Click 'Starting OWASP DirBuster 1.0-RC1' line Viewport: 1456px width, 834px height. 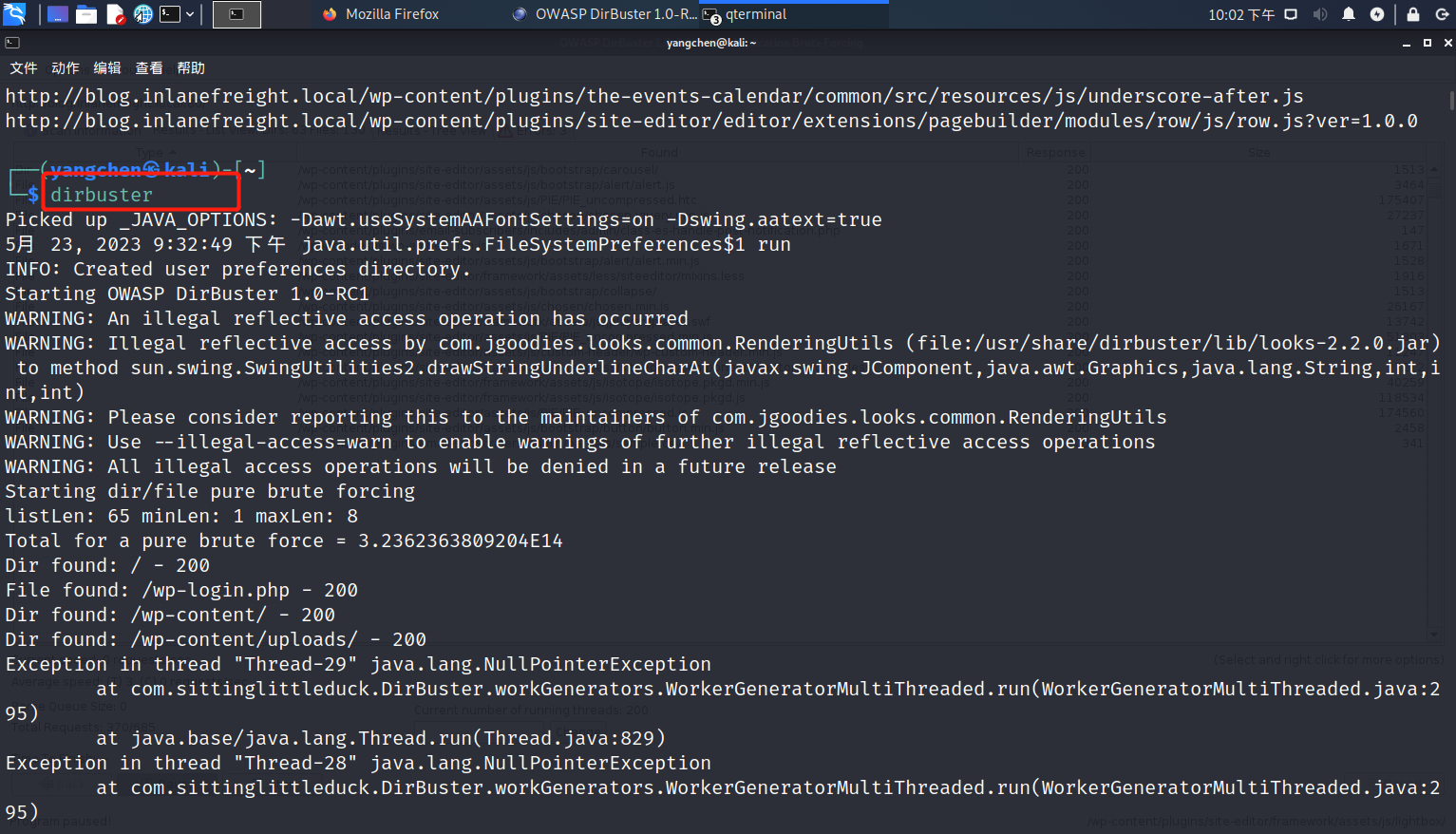point(187,294)
